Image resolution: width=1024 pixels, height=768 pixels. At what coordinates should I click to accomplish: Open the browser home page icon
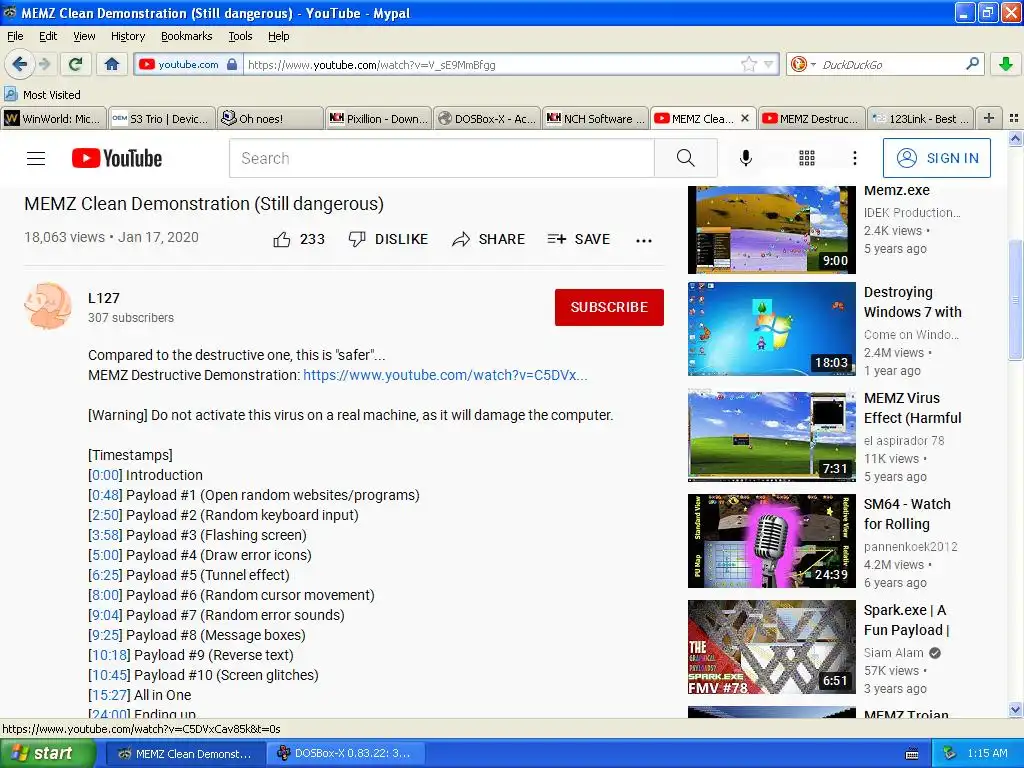(112, 64)
